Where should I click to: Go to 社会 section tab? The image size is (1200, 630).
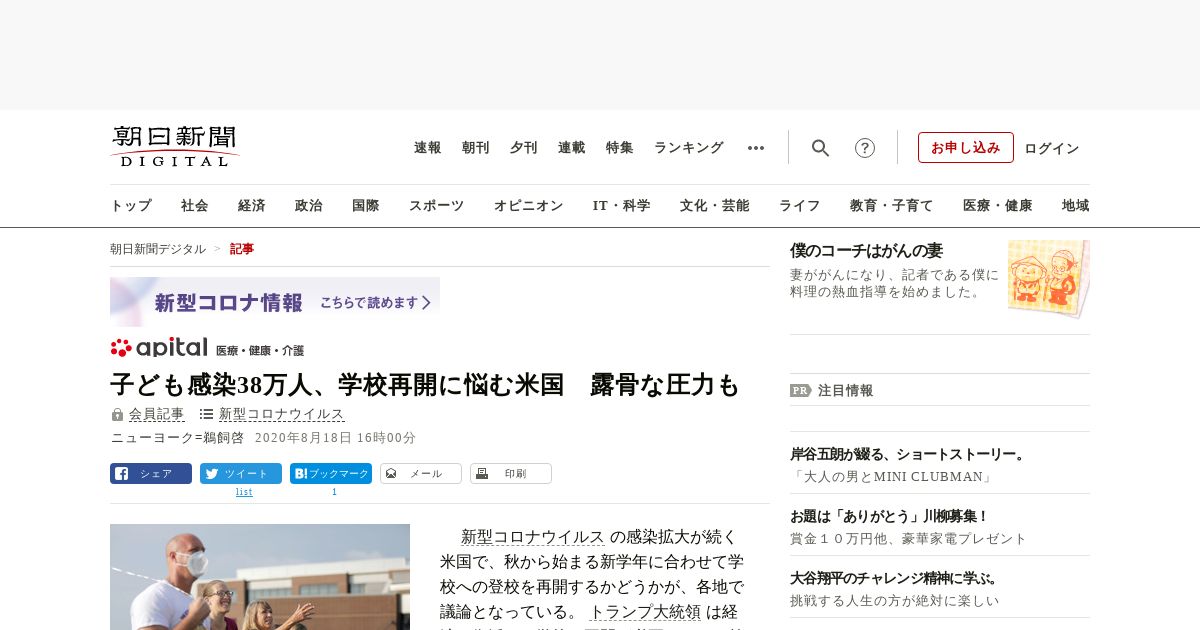click(195, 206)
